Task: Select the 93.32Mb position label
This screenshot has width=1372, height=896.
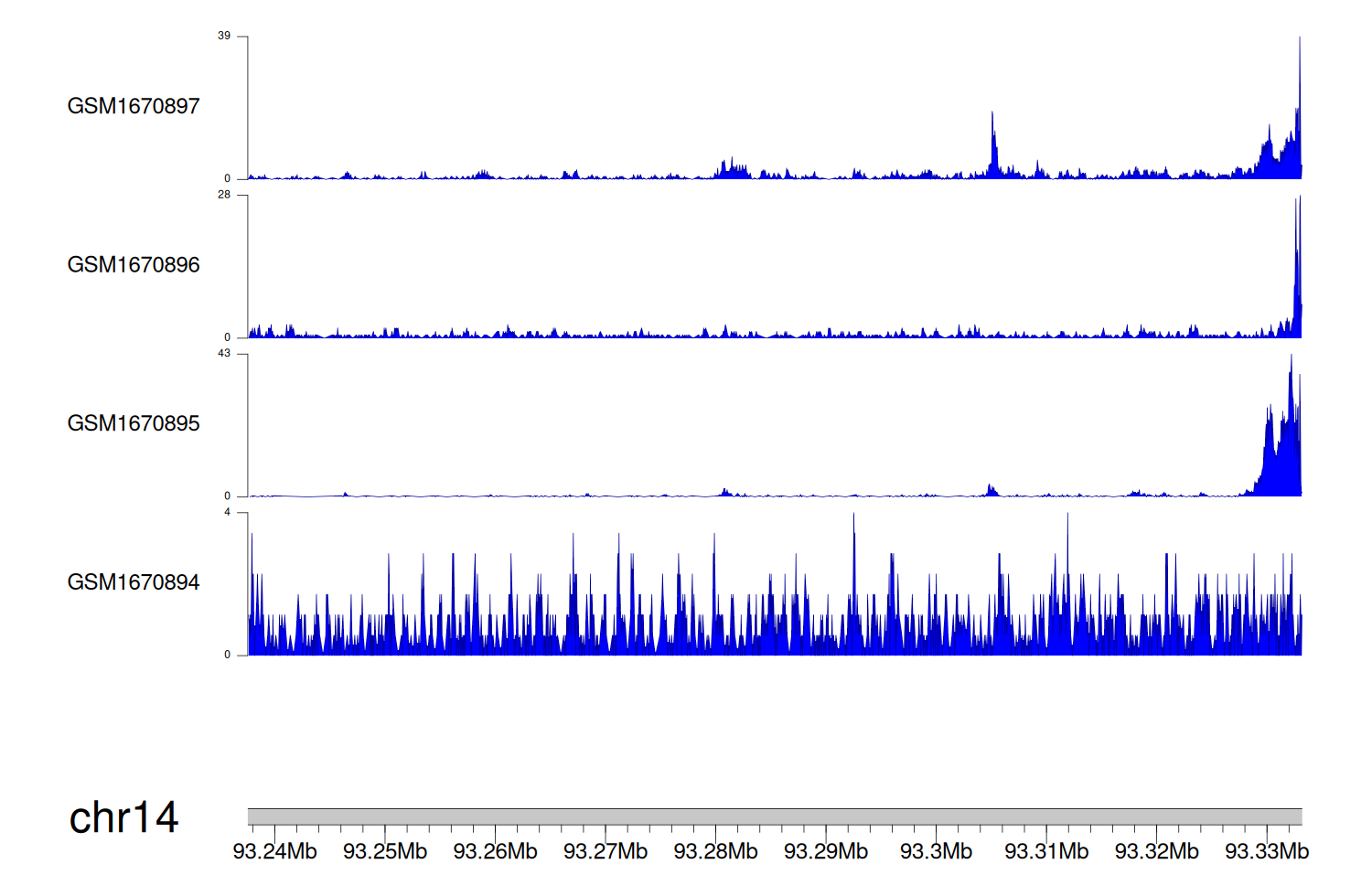Action: click(x=1156, y=851)
